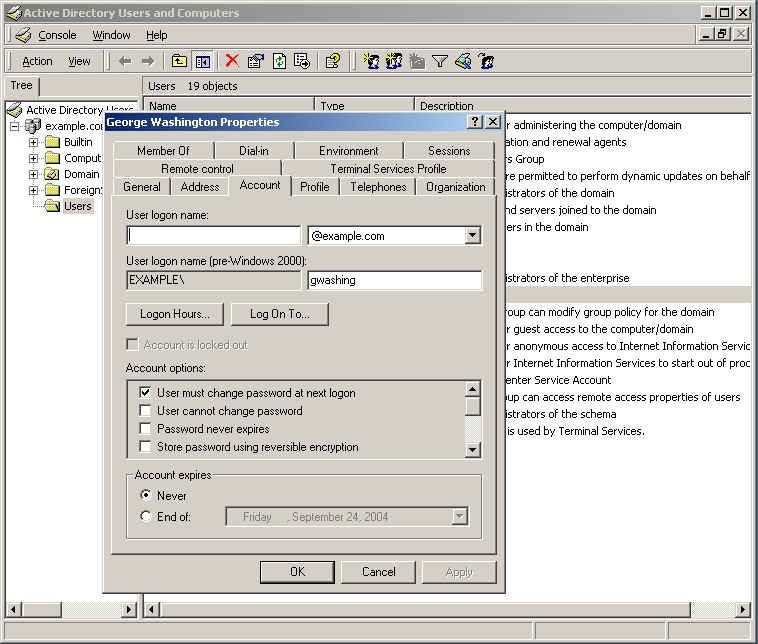Click the empty User logon name field

(214, 235)
